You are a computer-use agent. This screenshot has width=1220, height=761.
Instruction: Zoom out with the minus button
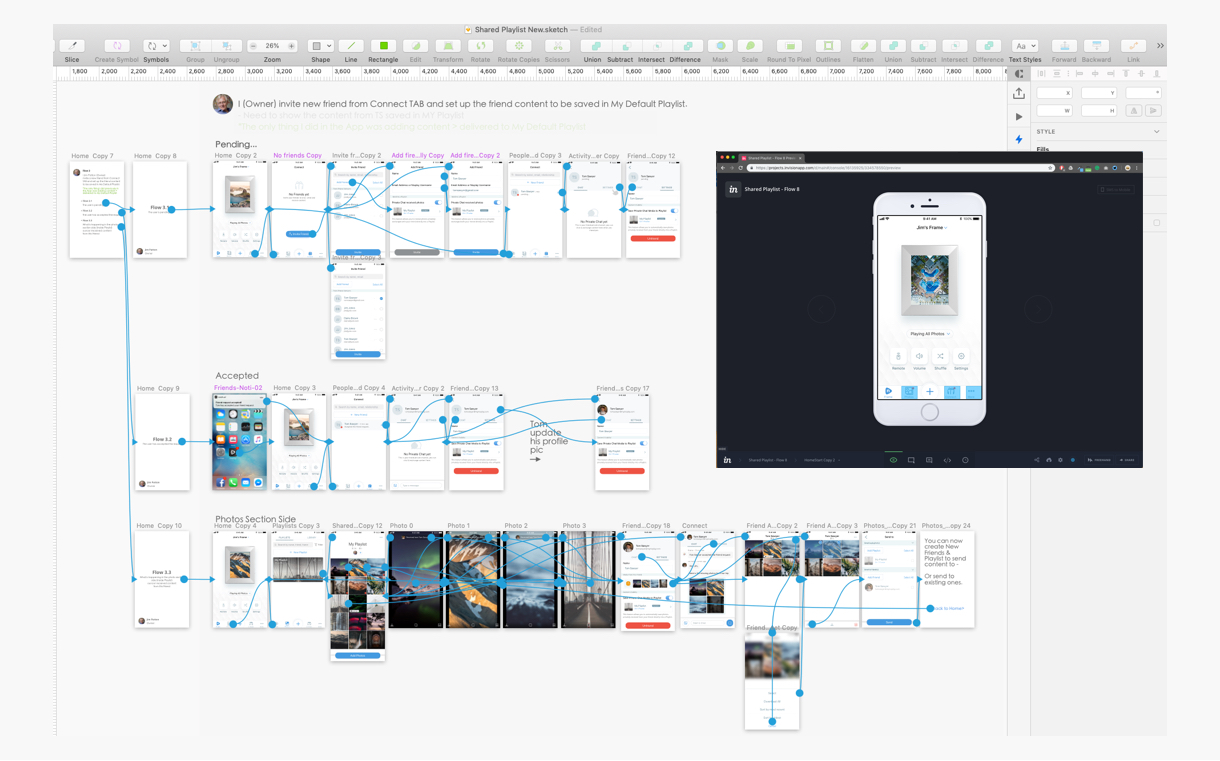(255, 46)
